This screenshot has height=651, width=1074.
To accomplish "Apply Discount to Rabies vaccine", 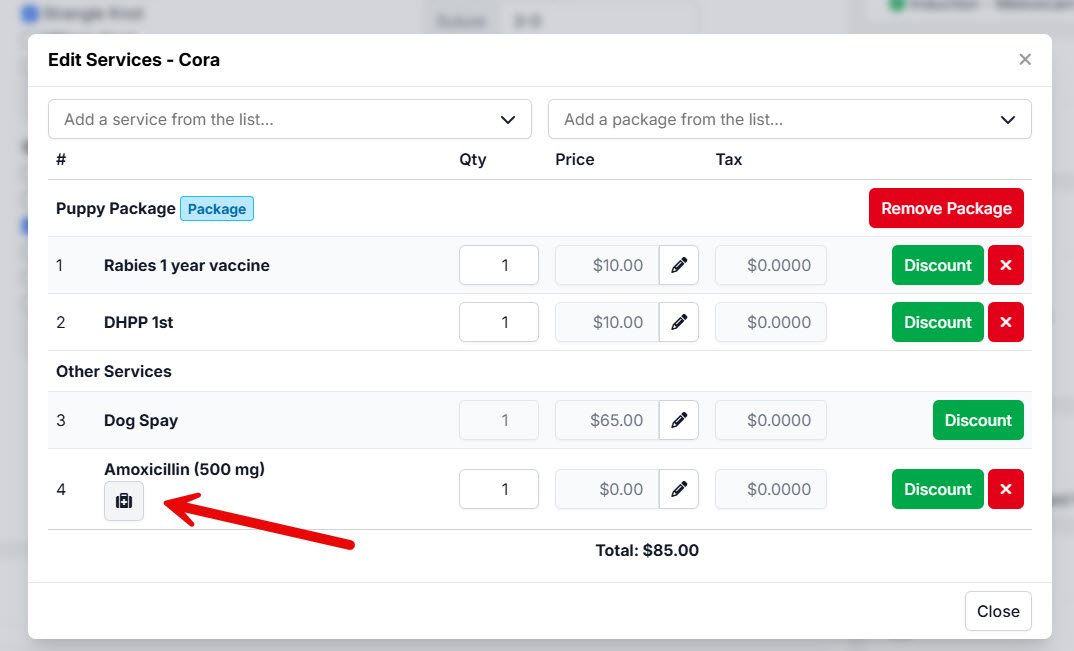I will [938, 265].
